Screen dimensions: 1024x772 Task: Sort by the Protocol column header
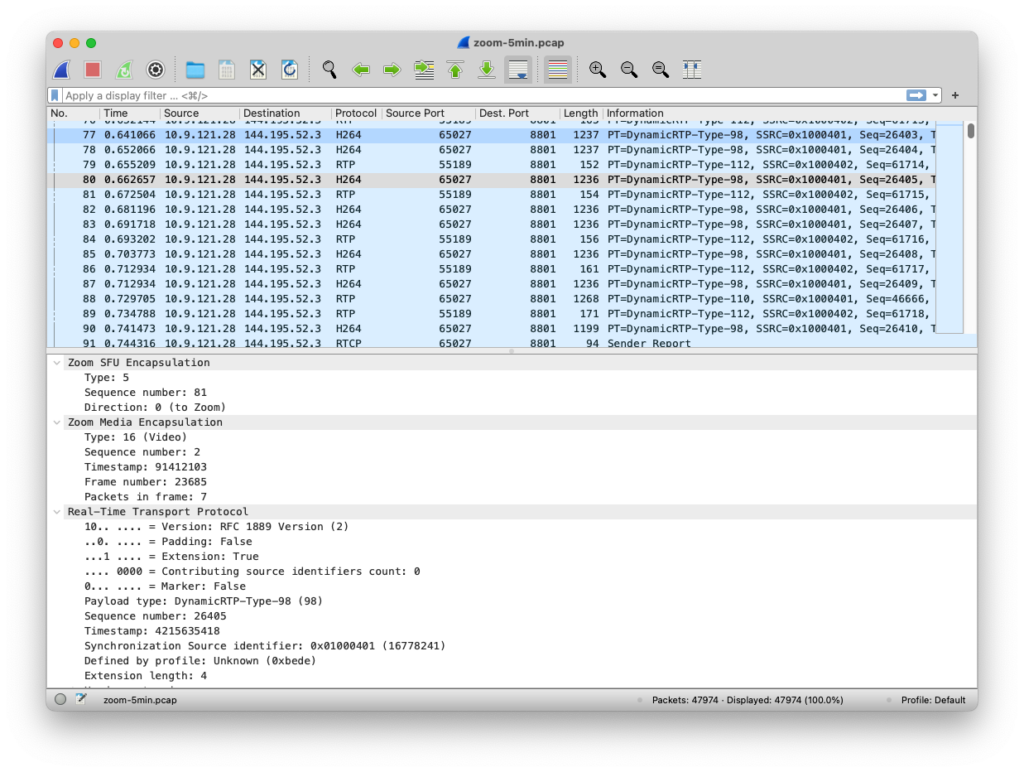coord(357,113)
